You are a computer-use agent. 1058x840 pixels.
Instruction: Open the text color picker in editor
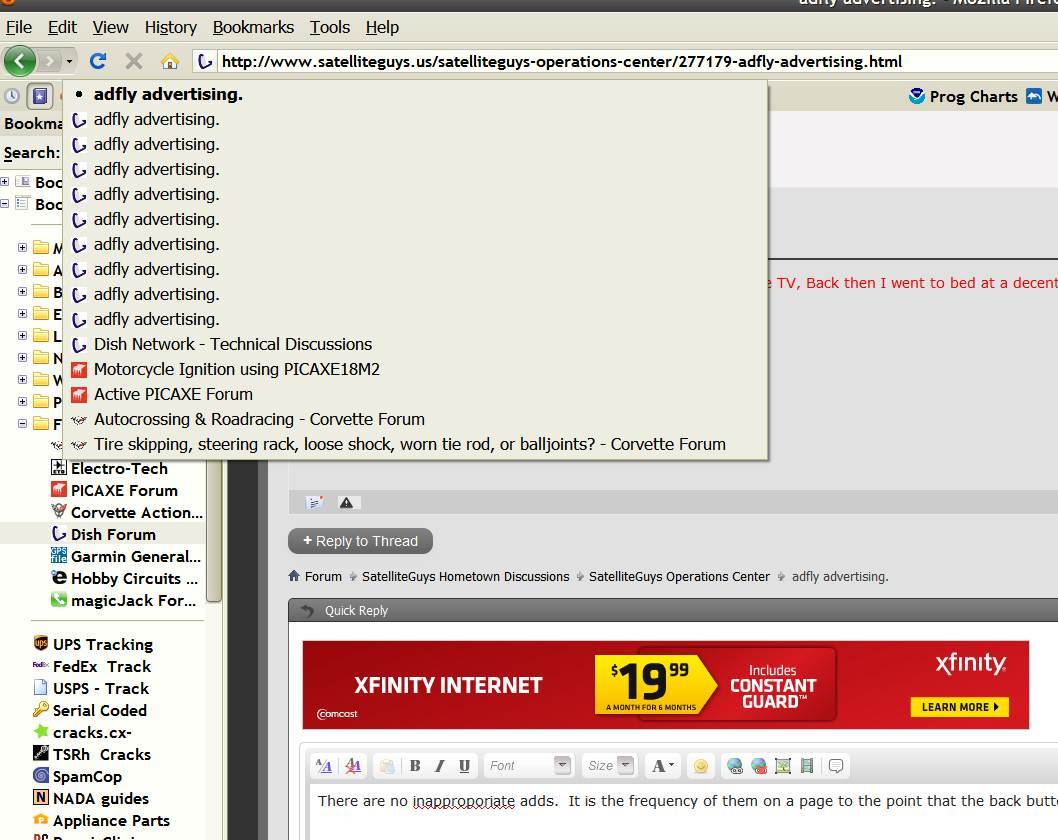coord(662,766)
